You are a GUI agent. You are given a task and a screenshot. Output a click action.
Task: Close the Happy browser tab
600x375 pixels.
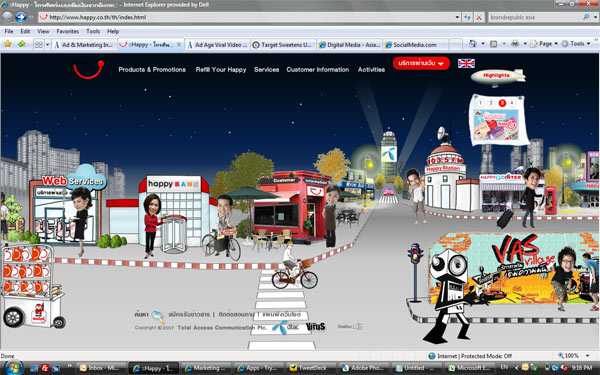[x=179, y=45]
